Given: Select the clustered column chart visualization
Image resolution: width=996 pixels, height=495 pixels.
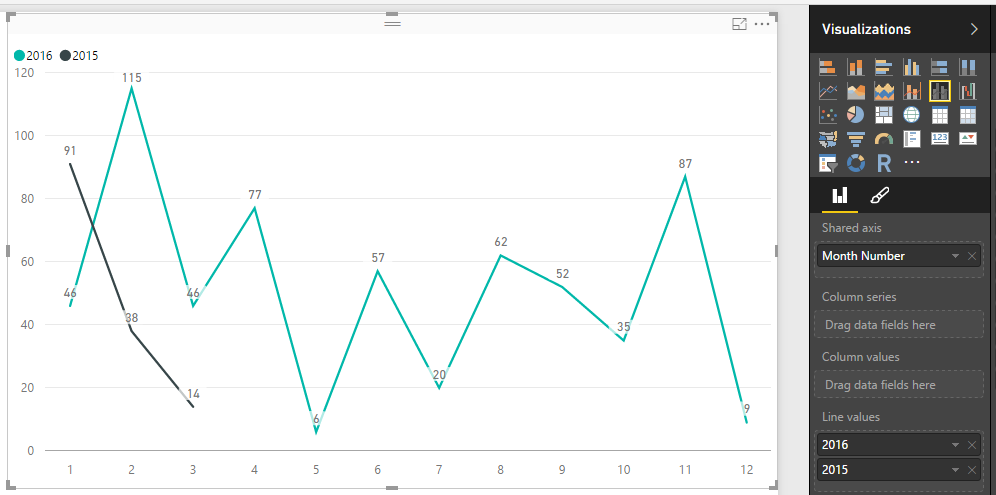Looking at the screenshot, I should pyautogui.click(x=912, y=67).
